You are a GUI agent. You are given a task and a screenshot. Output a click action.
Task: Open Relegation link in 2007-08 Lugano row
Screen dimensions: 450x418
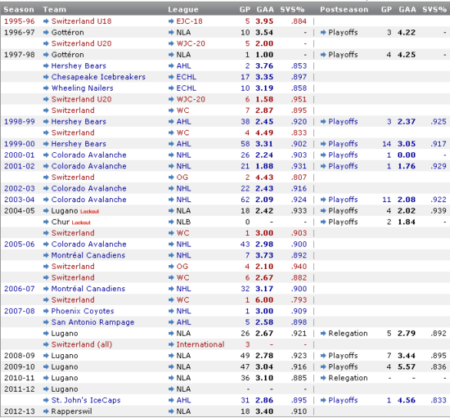348,333
